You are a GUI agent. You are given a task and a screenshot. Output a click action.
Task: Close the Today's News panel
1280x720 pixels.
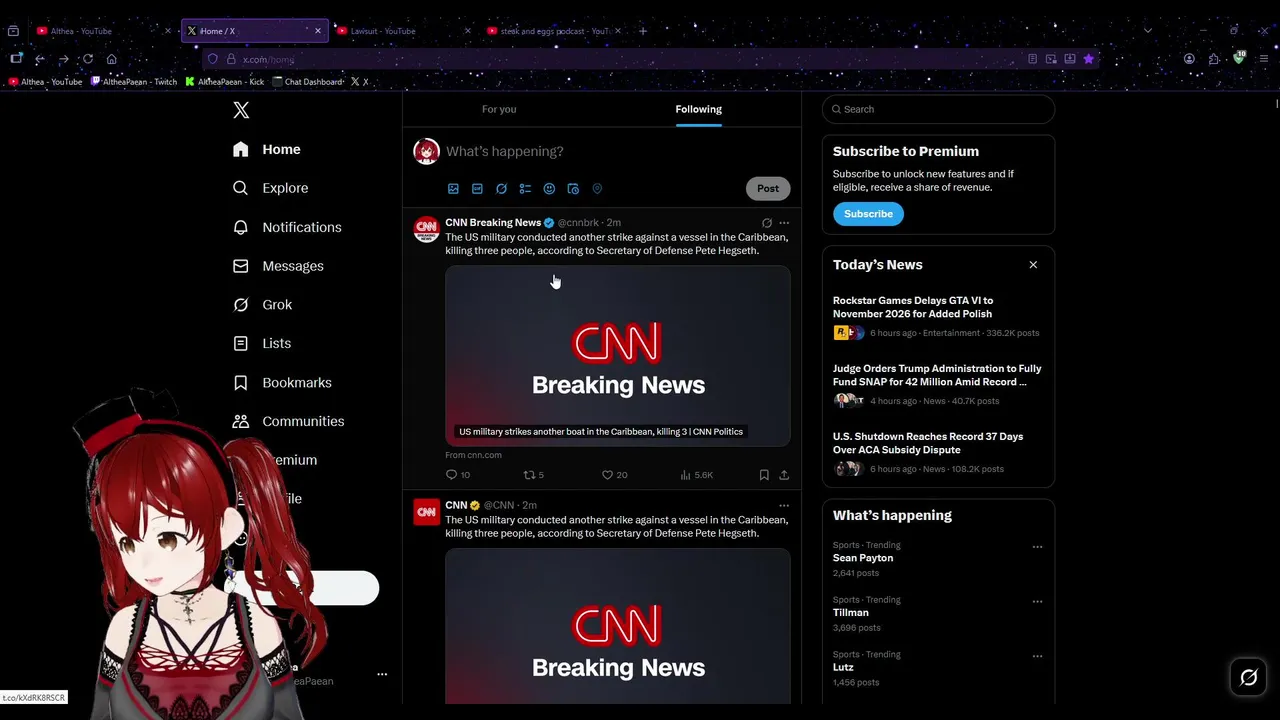tap(1033, 265)
